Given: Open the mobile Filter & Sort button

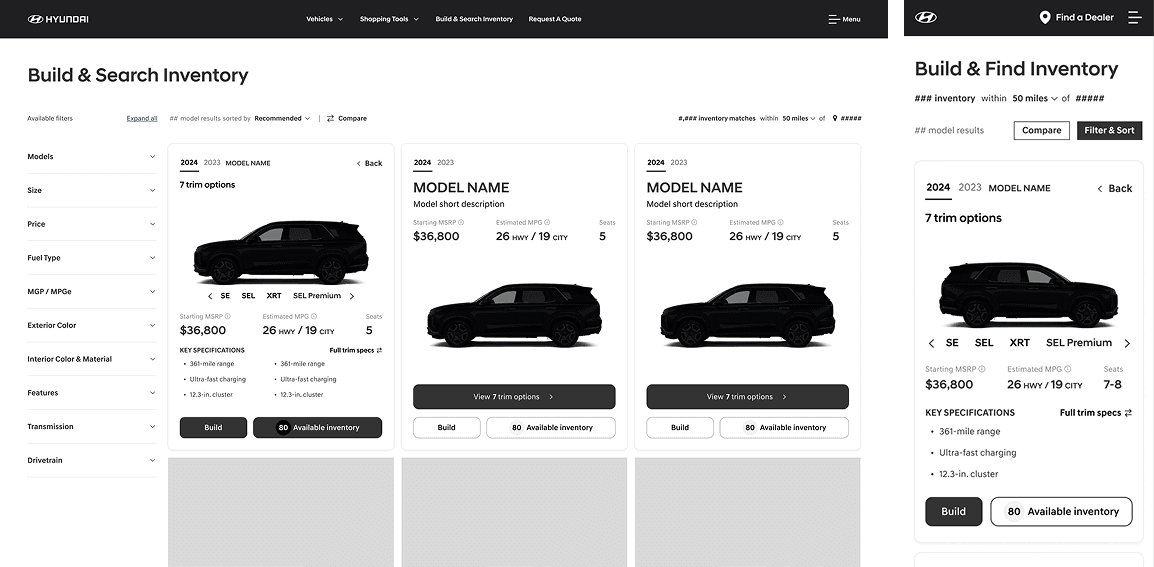Looking at the screenshot, I should pos(1109,130).
